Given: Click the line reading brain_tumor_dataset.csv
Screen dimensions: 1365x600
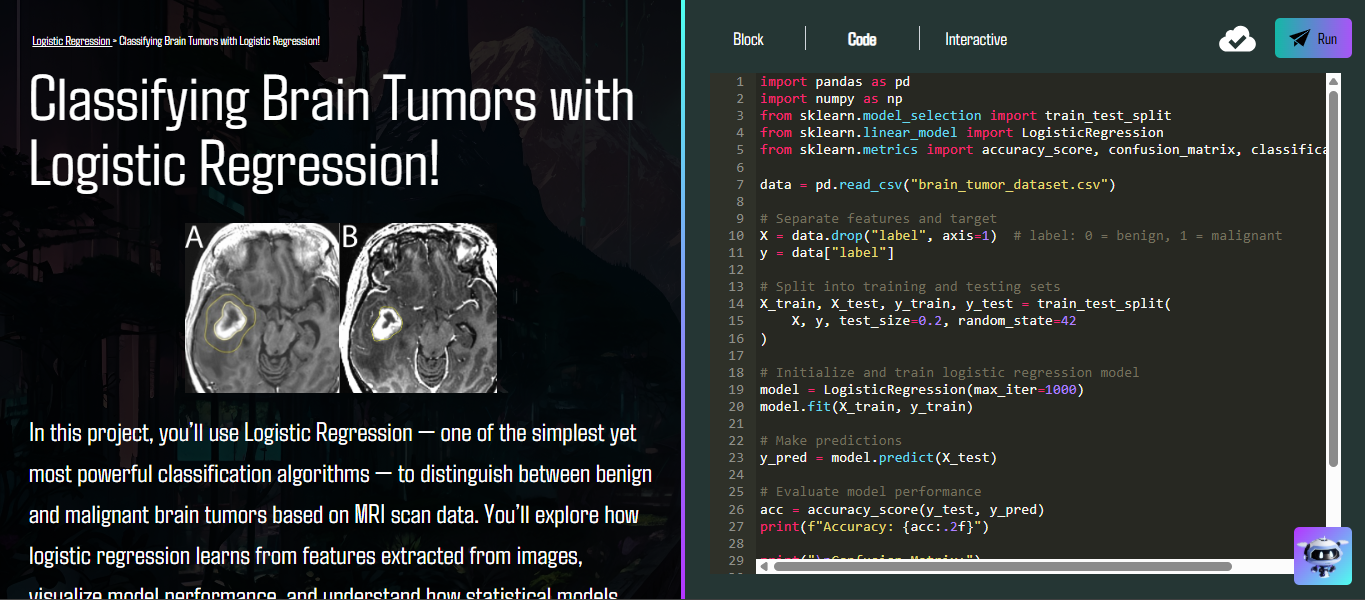Looking at the screenshot, I should 937,184.
